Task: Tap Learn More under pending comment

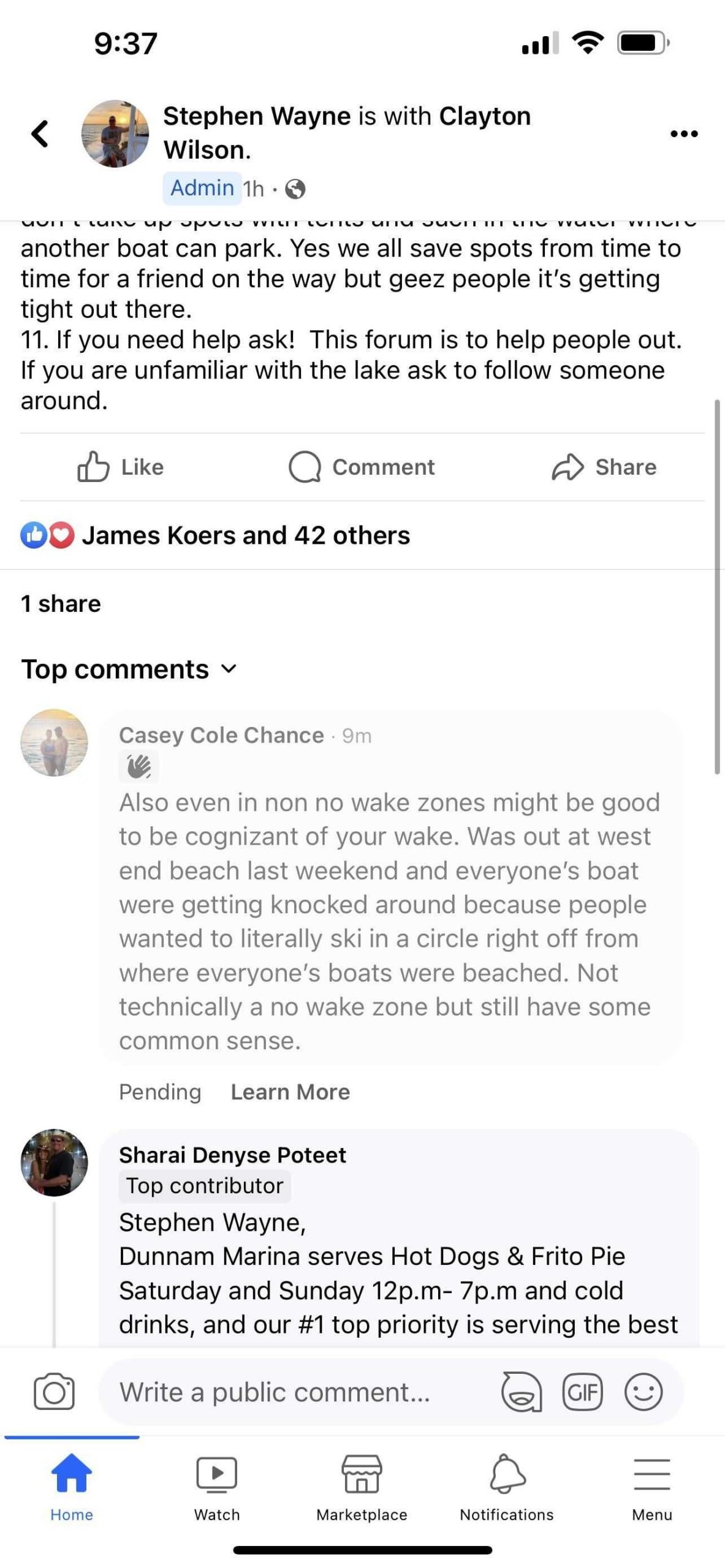Action: click(290, 1092)
